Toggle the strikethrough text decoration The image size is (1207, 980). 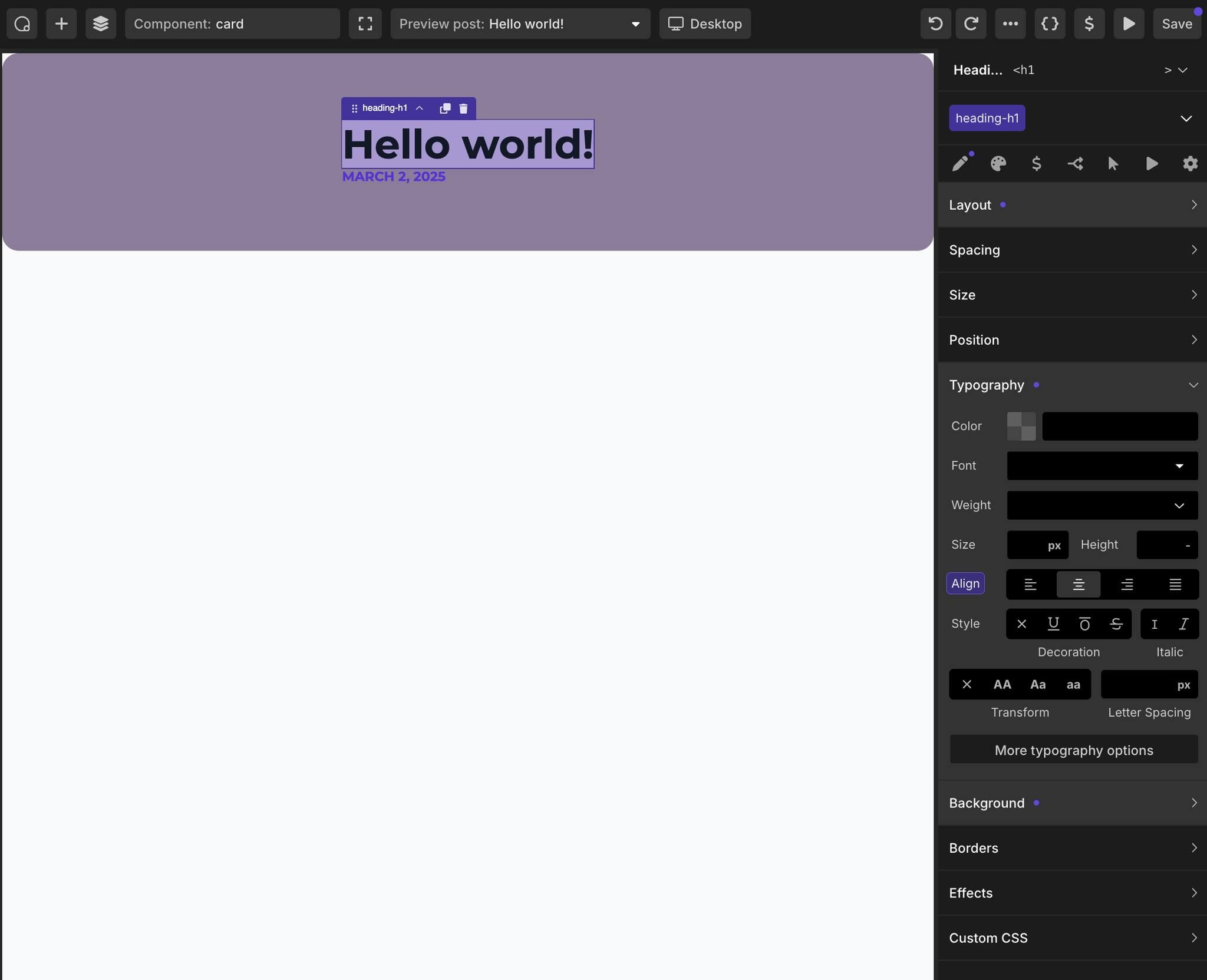point(1117,623)
